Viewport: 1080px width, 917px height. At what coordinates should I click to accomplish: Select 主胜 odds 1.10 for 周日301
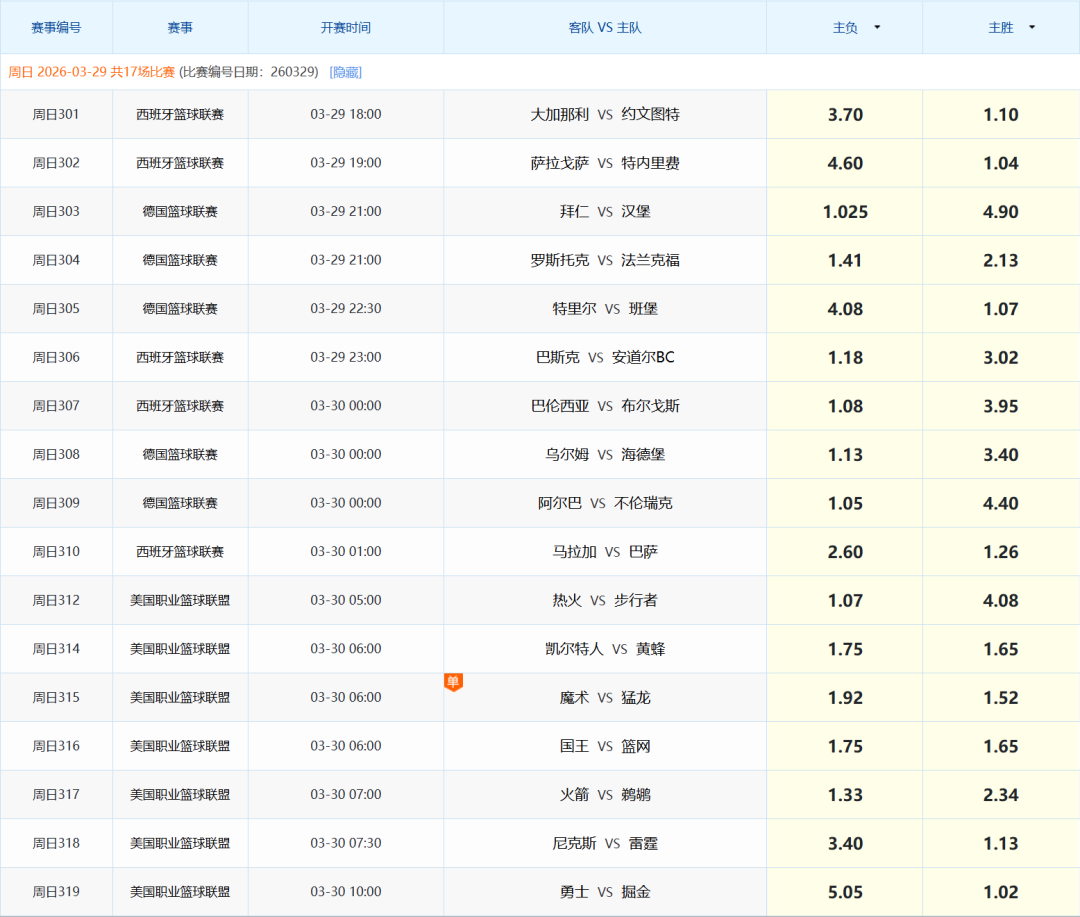[1001, 114]
